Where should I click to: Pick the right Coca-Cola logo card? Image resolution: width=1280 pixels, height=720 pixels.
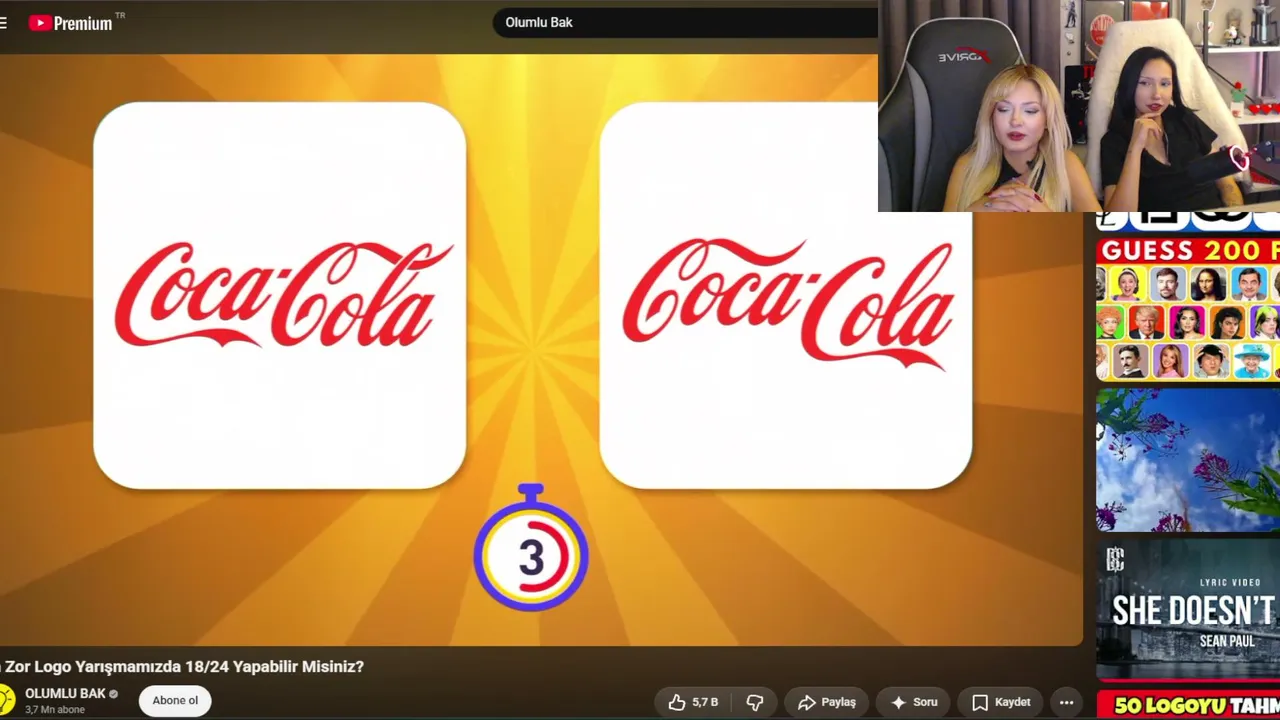[x=786, y=296]
